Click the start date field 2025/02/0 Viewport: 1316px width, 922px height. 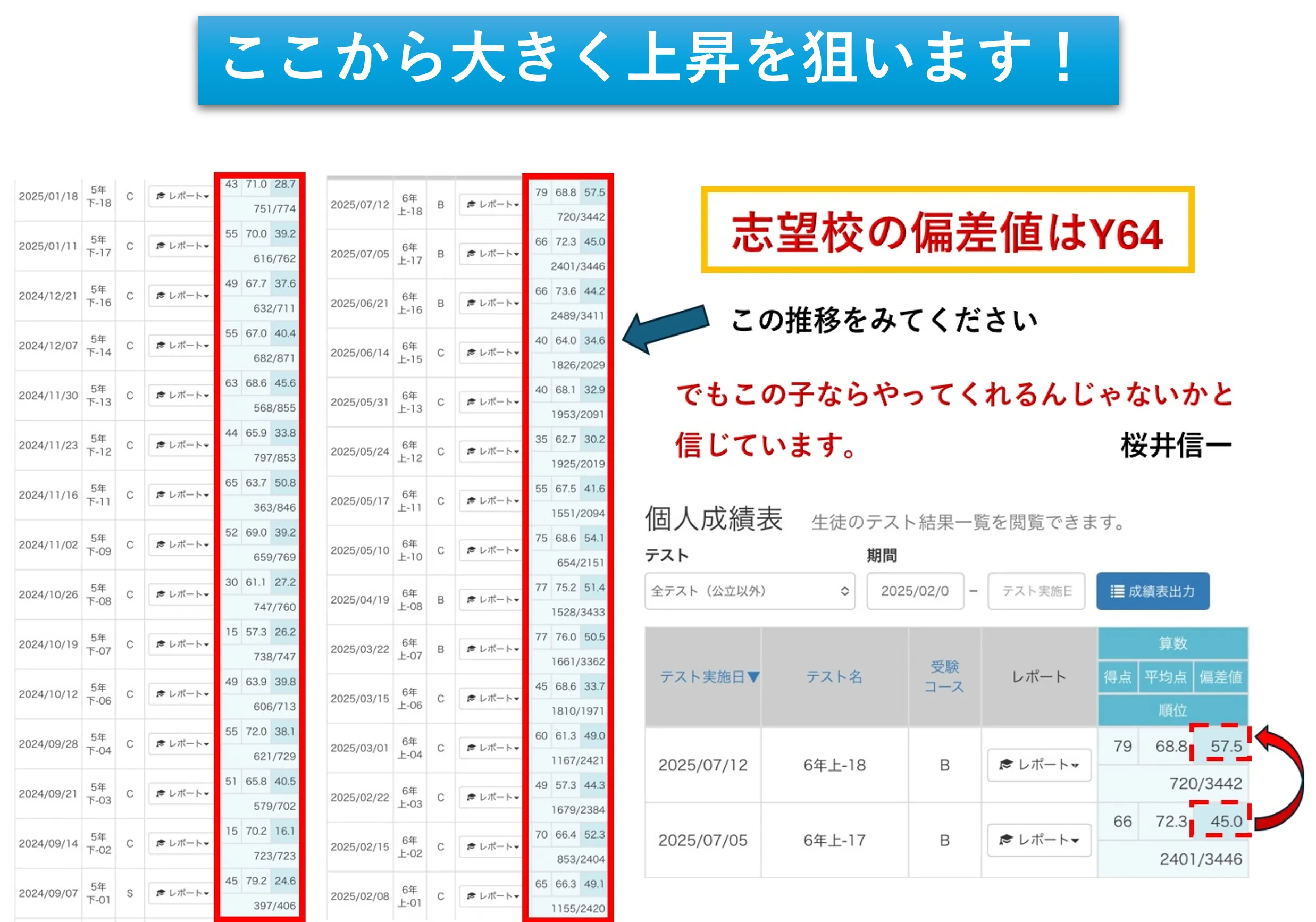click(915, 591)
